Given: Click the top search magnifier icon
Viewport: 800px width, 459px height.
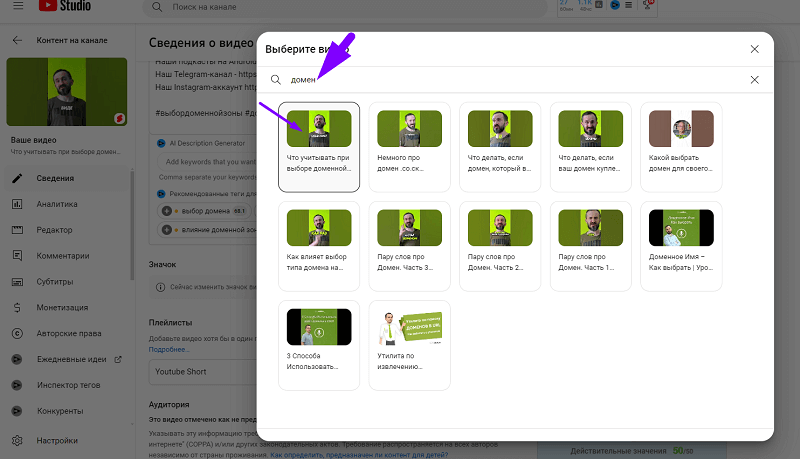Looking at the screenshot, I should click(157, 7).
